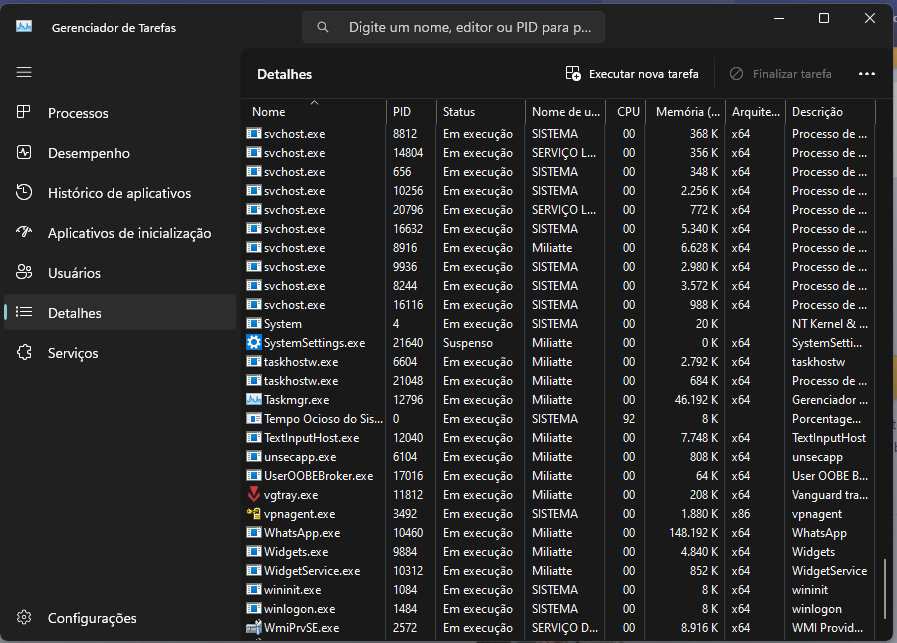Click the Usuários sidebar icon
Image resolution: width=897 pixels, height=643 pixels.
point(24,272)
